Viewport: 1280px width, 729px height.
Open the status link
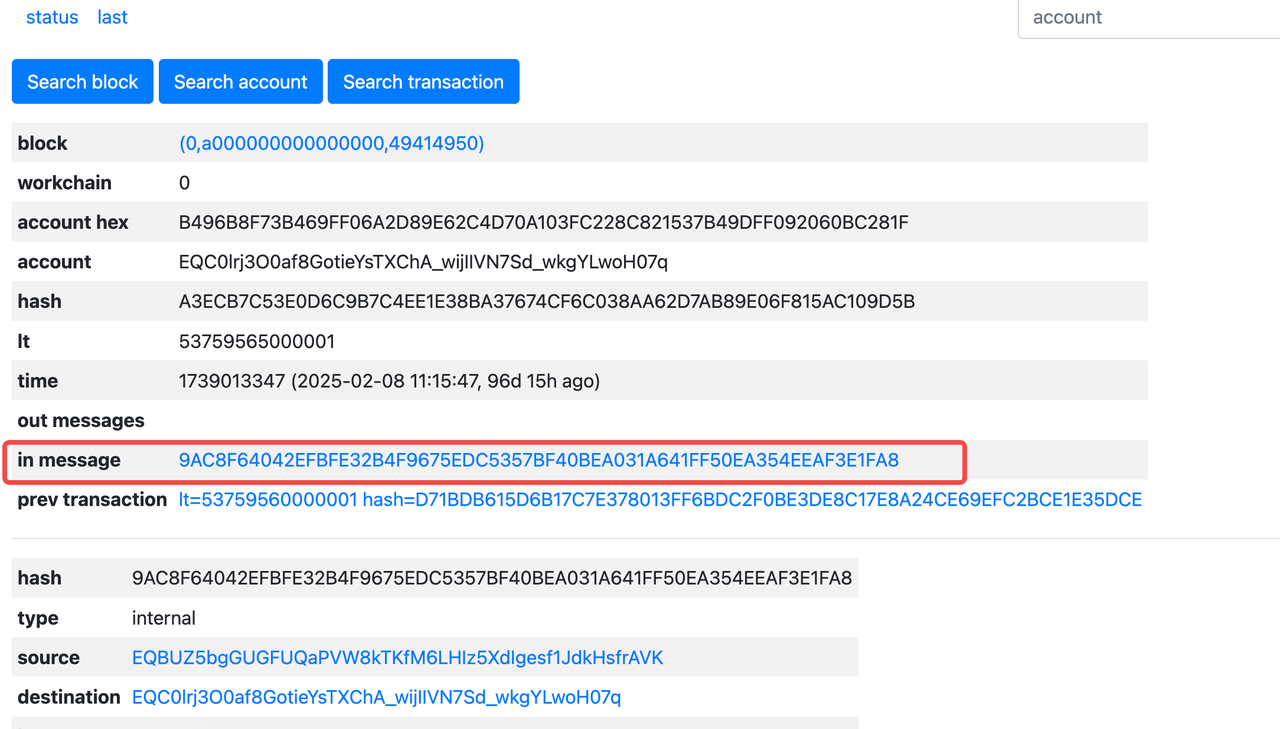[52, 17]
